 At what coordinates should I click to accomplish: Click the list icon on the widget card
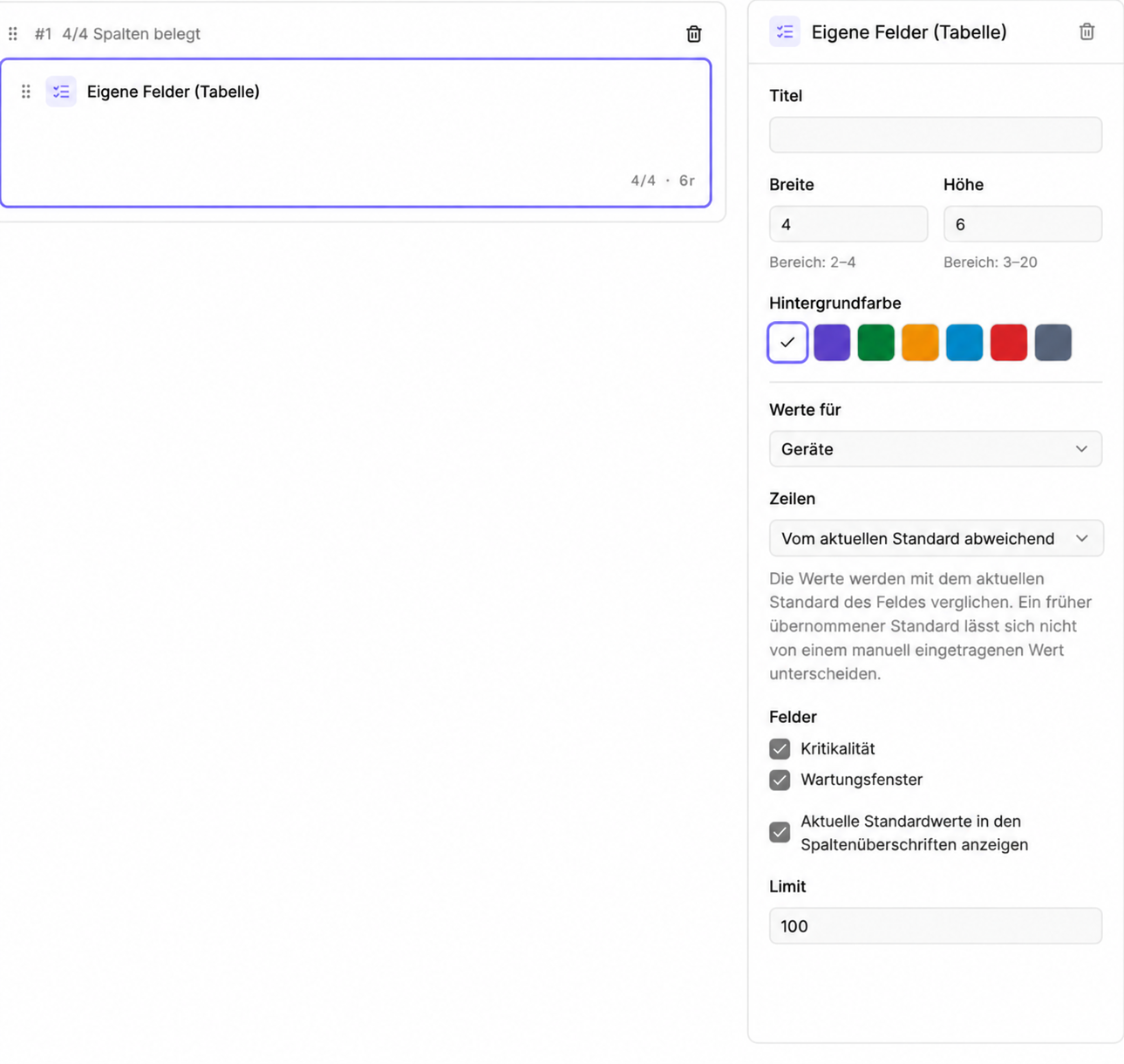(x=61, y=92)
